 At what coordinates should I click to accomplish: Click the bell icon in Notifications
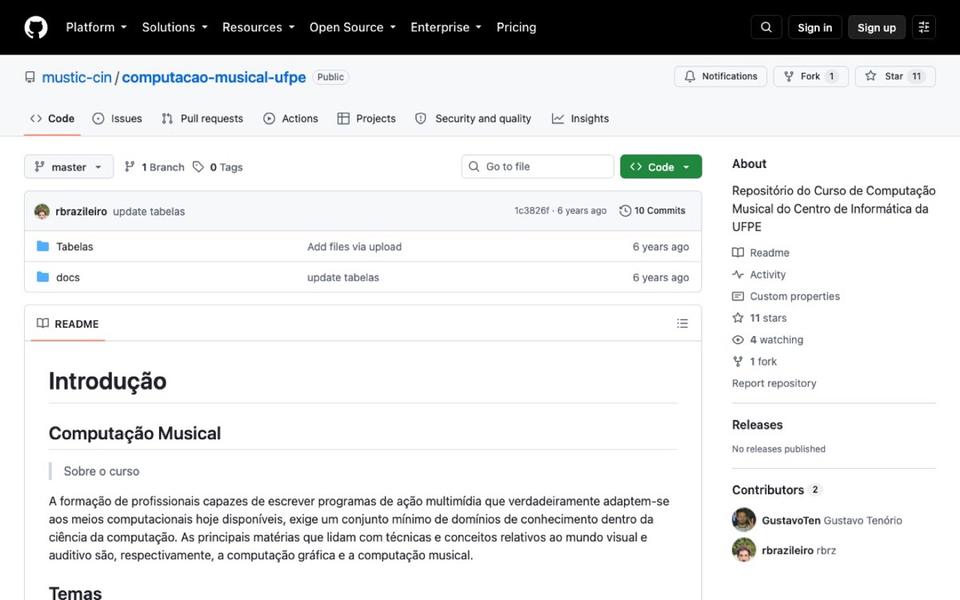[690, 77]
